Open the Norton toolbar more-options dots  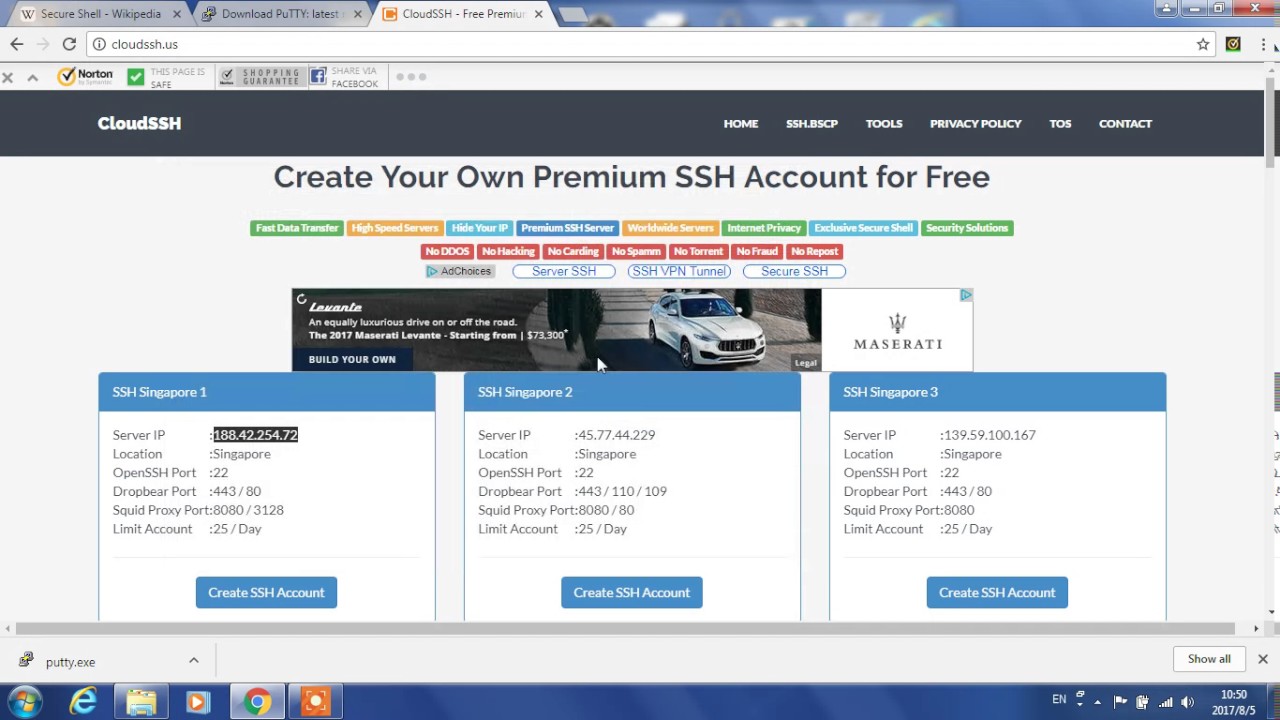(x=411, y=77)
